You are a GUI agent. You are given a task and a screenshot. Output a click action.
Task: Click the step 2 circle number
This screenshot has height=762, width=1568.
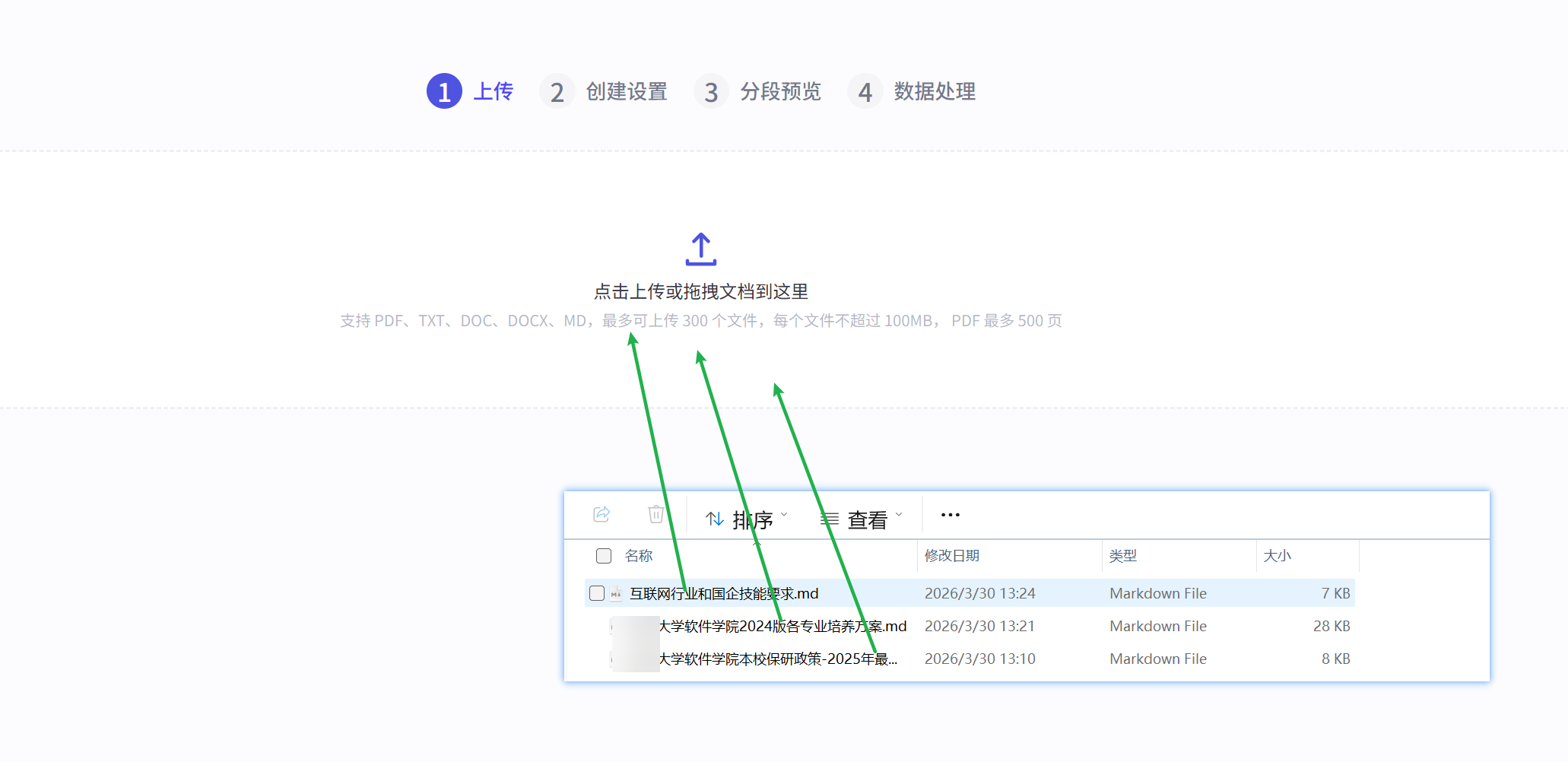[557, 92]
